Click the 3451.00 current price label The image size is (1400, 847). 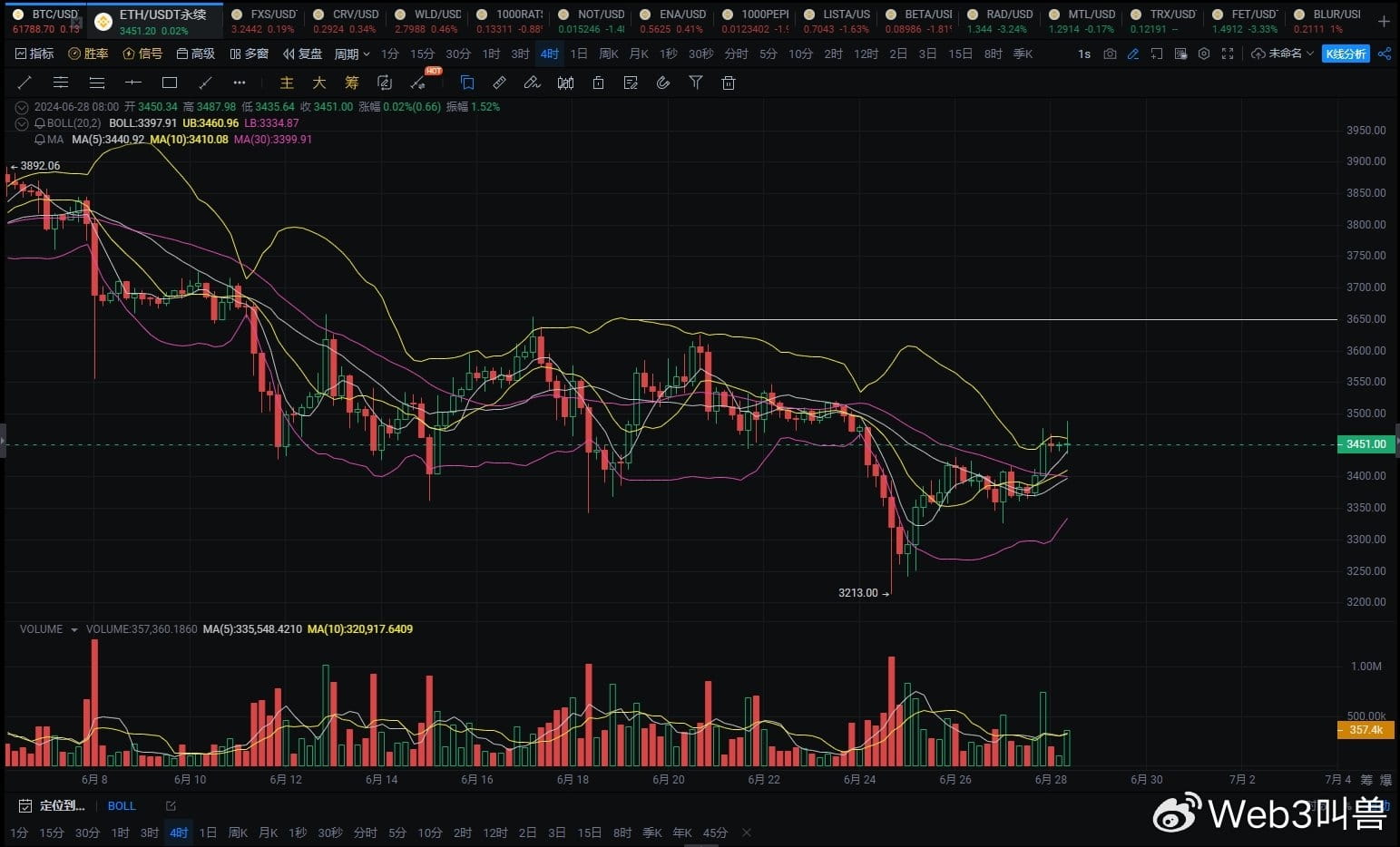pyautogui.click(x=1365, y=444)
